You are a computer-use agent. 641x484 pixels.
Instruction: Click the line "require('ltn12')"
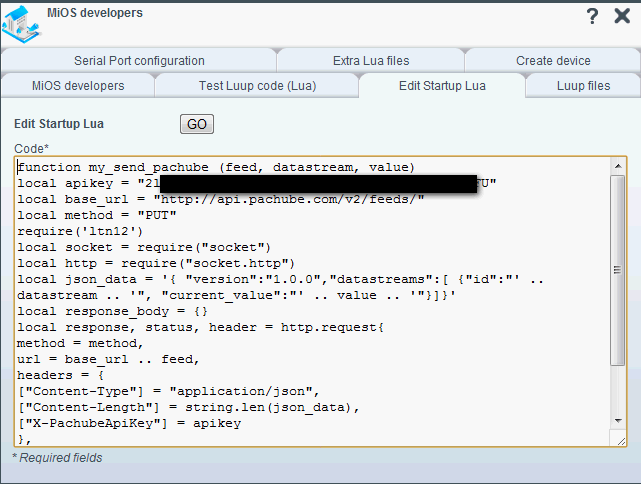(x=80, y=231)
